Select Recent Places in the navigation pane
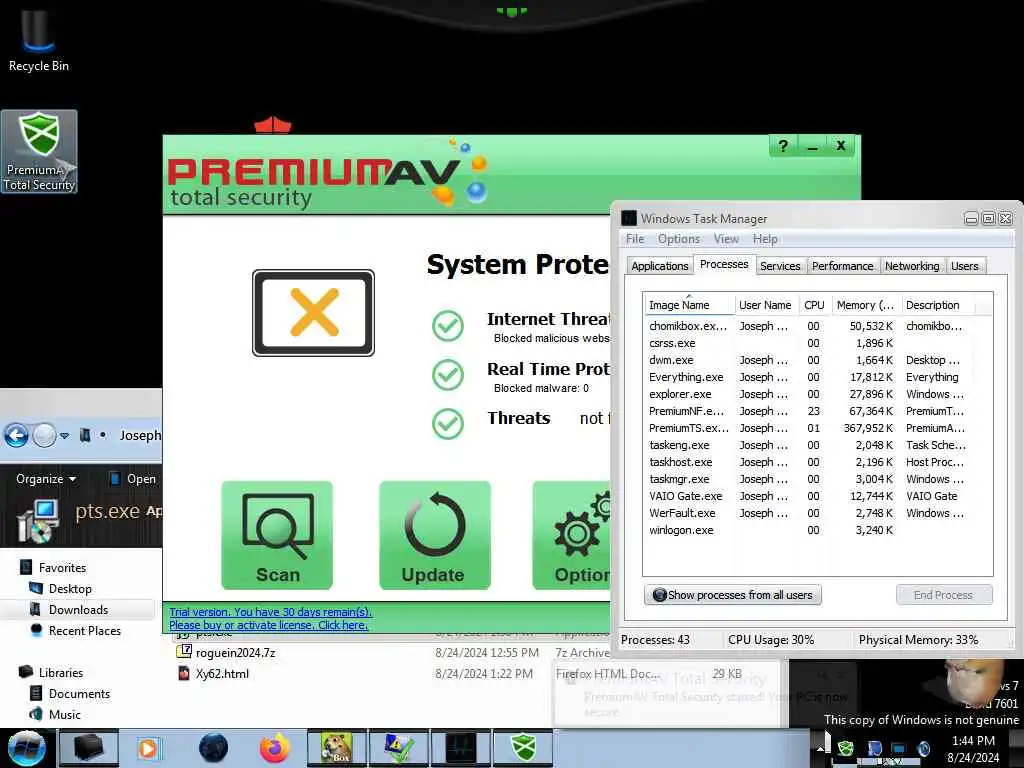This screenshot has height=768, width=1024. [x=84, y=630]
